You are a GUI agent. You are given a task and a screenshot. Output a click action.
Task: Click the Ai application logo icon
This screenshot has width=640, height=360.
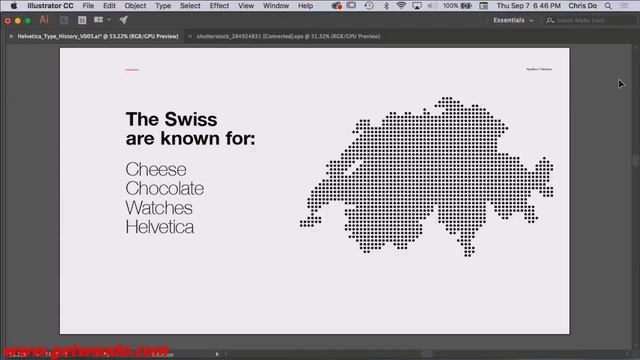pyautogui.click(x=44, y=20)
